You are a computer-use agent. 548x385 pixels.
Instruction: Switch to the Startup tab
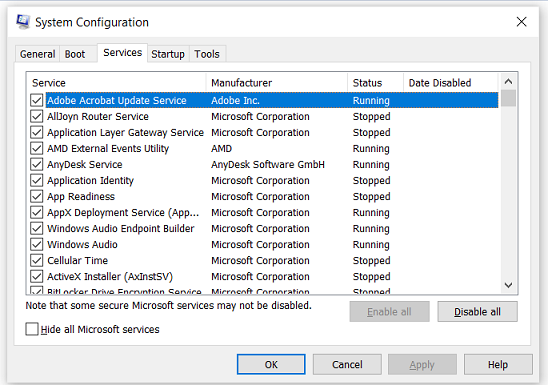168,54
